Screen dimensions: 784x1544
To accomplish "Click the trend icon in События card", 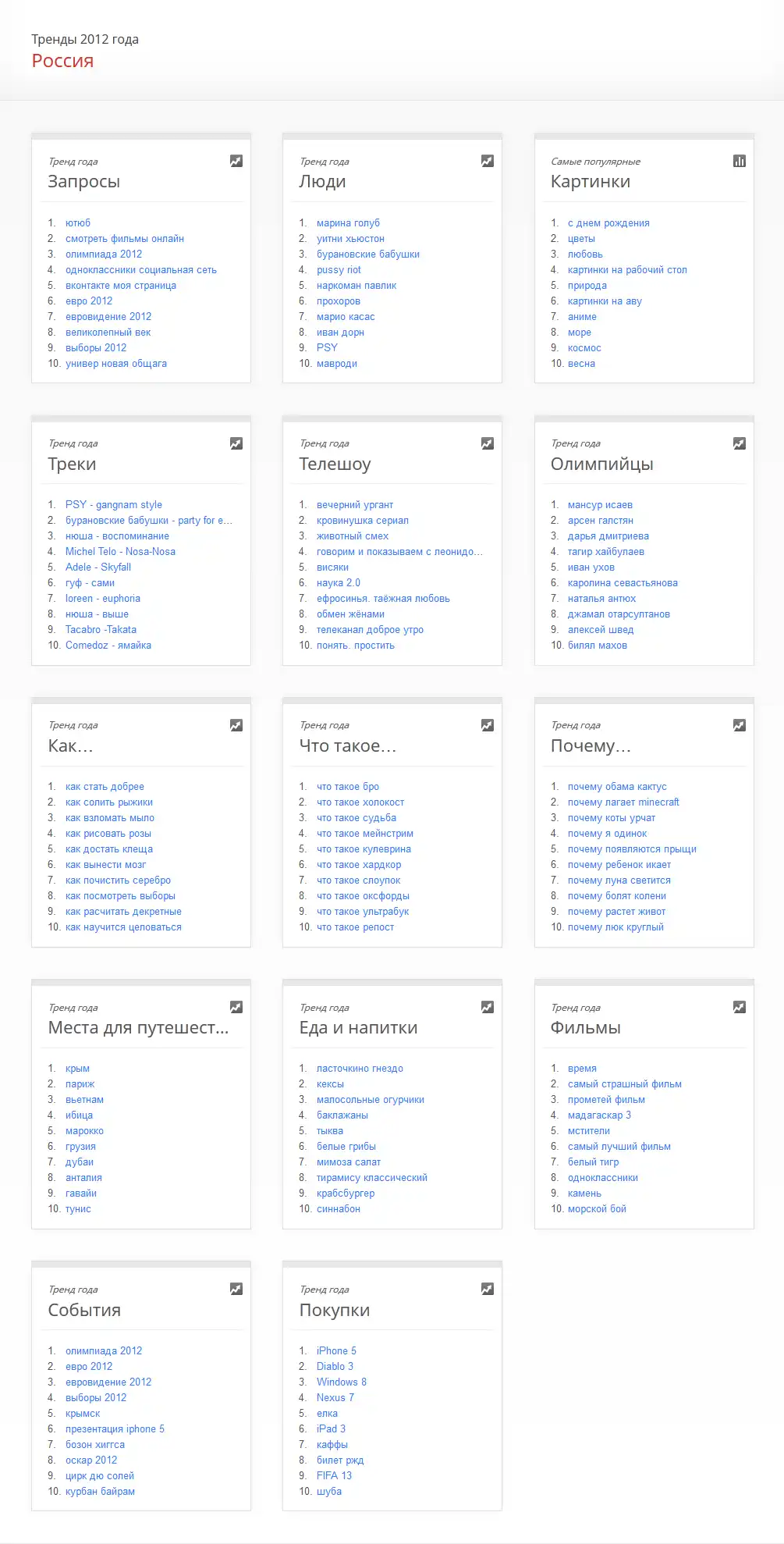I will tap(236, 1289).
